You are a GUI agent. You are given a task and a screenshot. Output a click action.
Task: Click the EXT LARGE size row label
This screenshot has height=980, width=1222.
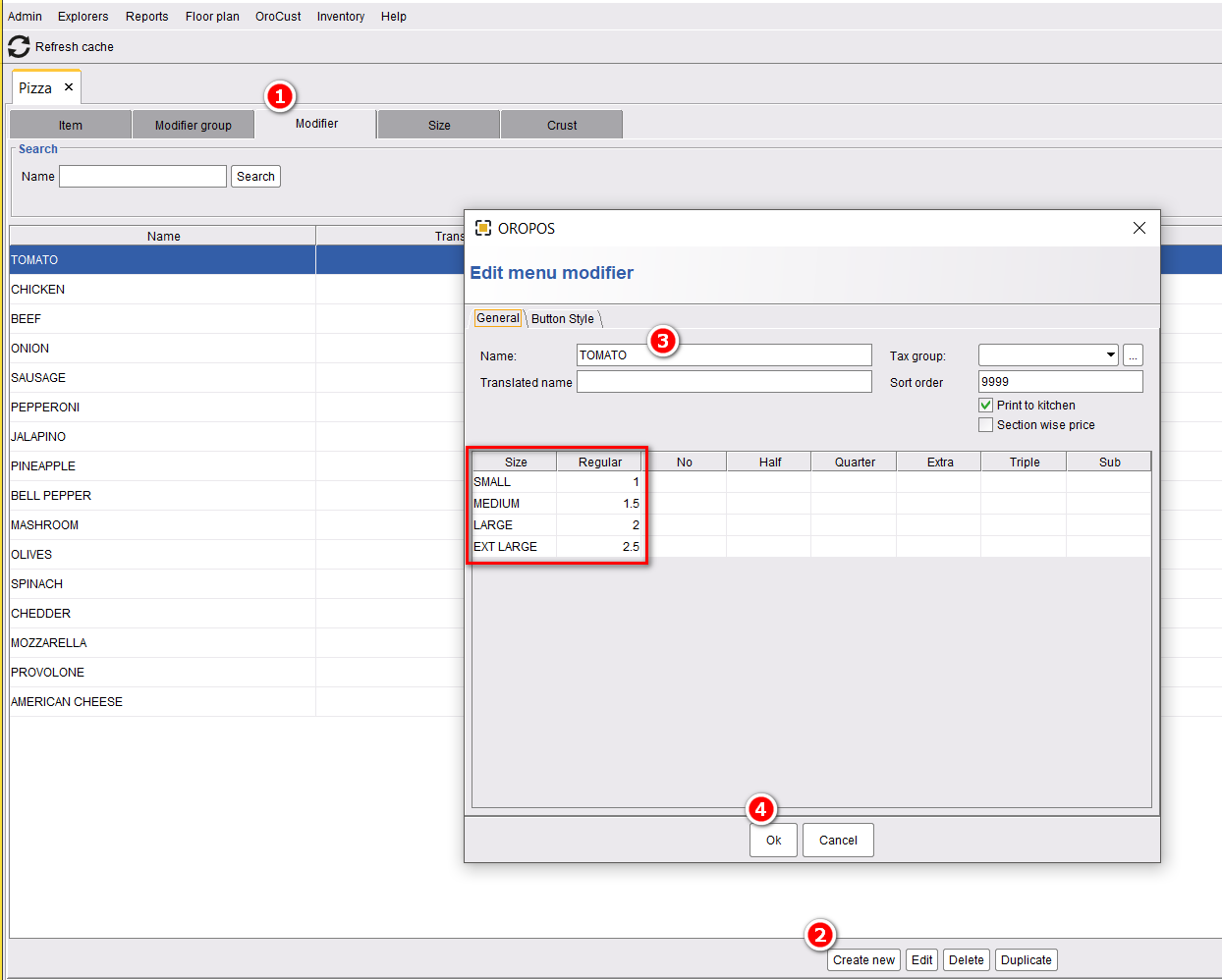(x=506, y=547)
